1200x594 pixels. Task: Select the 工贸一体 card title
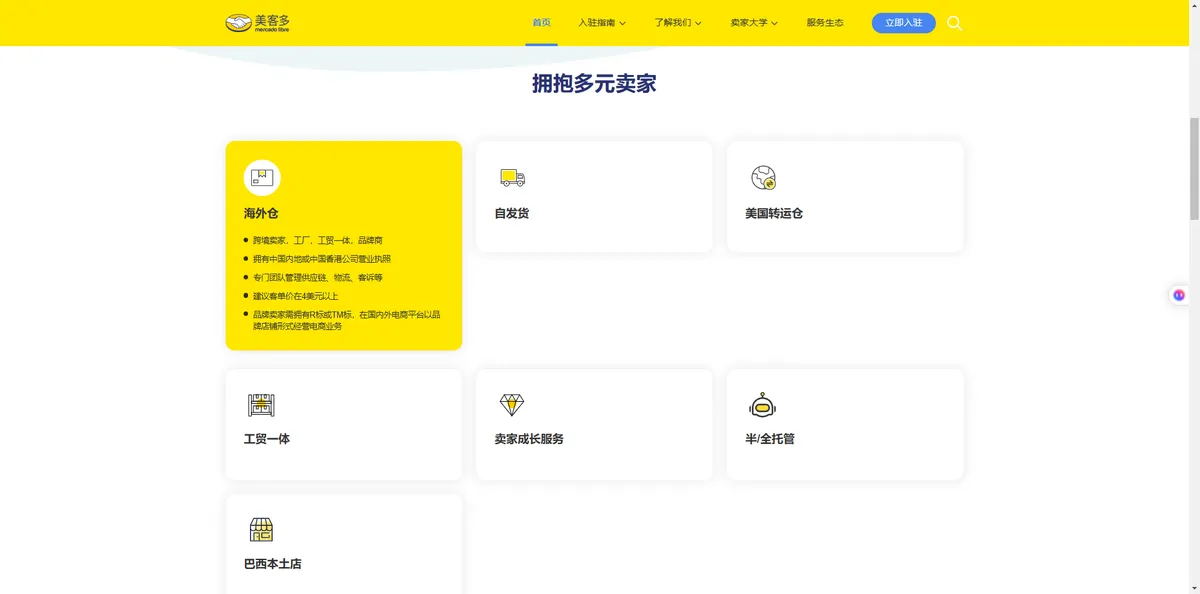coord(267,439)
